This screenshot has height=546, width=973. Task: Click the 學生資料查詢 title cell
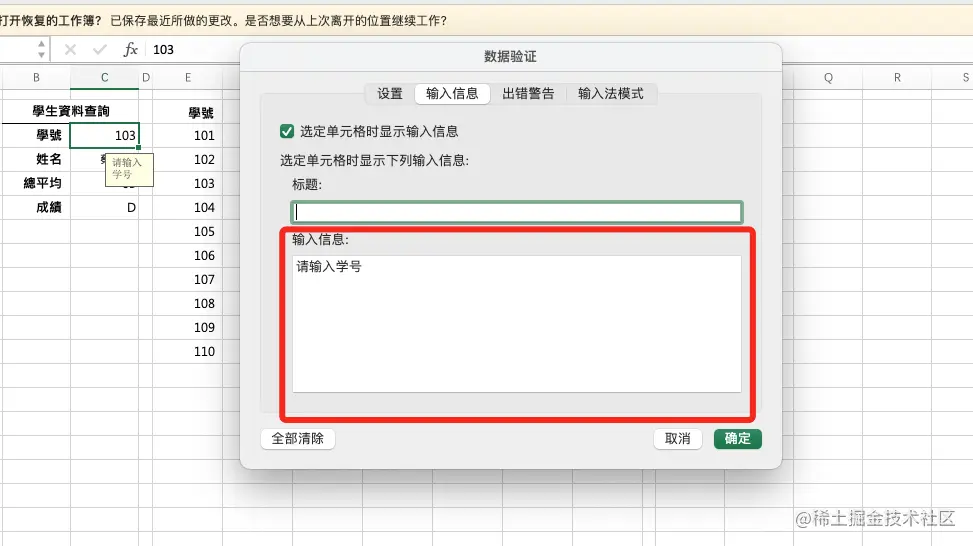[71, 111]
